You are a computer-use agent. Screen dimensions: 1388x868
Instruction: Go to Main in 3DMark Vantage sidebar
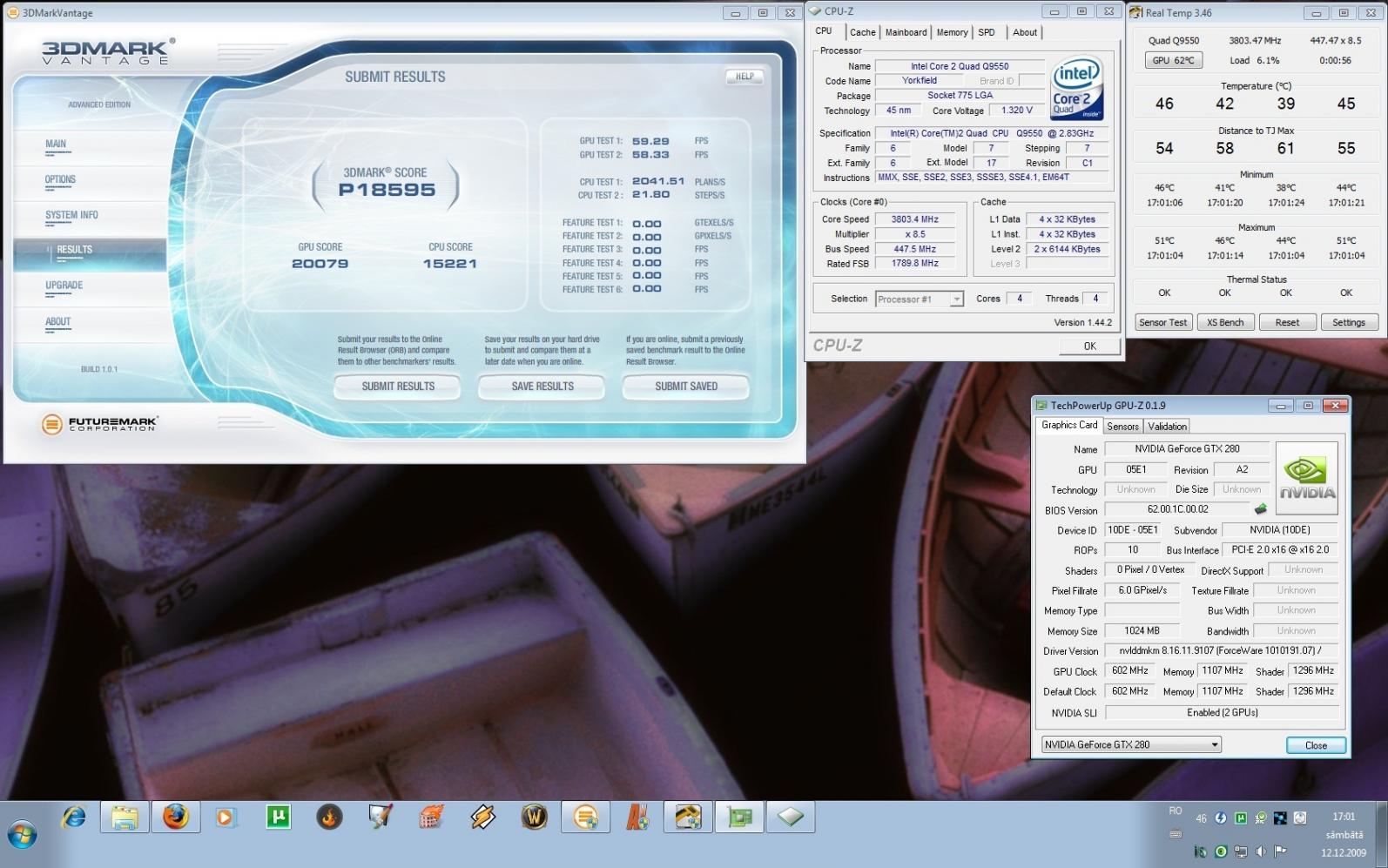(56, 145)
